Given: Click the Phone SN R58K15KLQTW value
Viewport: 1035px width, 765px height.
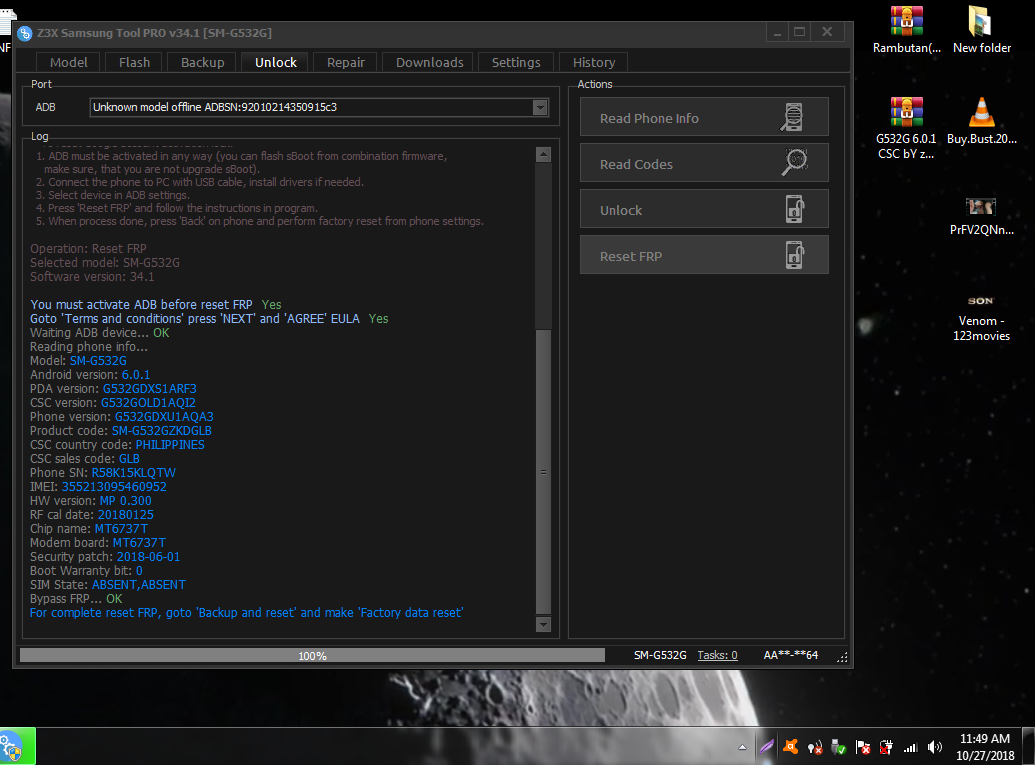Looking at the screenshot, I should 134,473.
